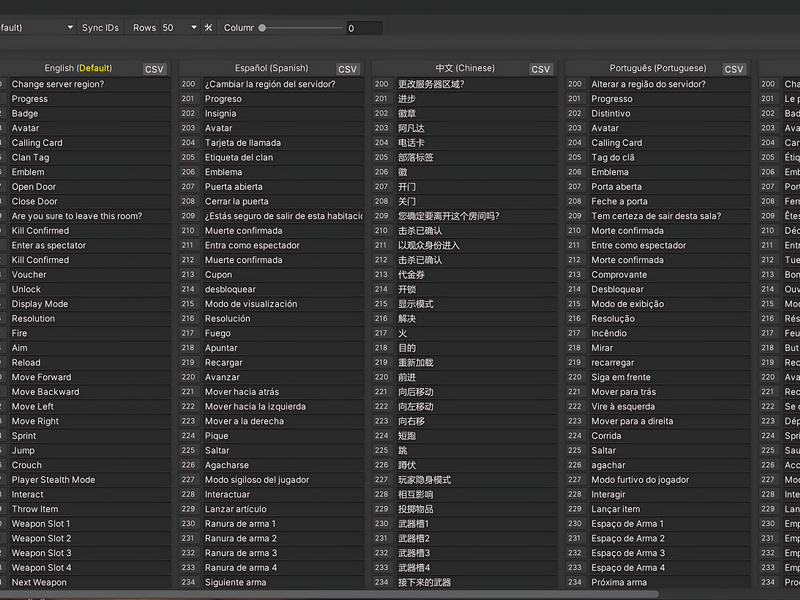800x600 pixels.
Task: Click the Spanish 'Siguiente arma' cell
Action: (283, 582)
